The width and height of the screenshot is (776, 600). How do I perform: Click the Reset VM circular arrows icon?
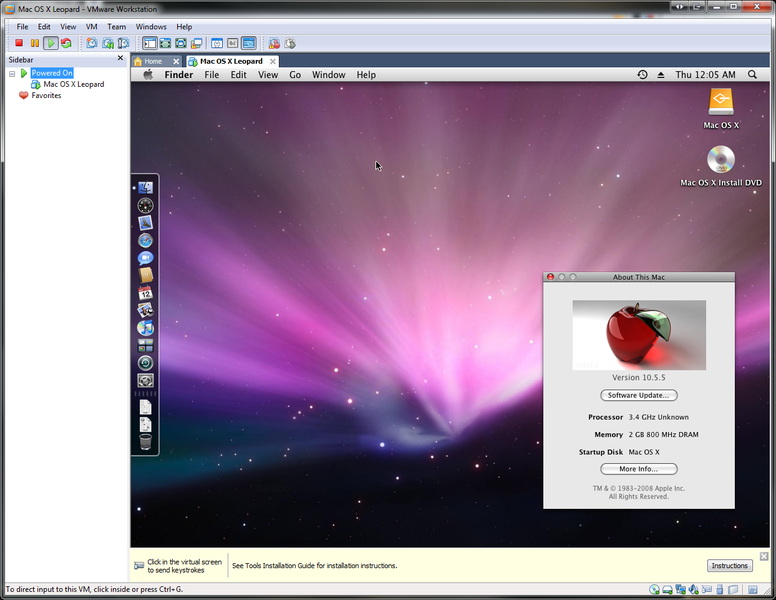coord(66,43)
